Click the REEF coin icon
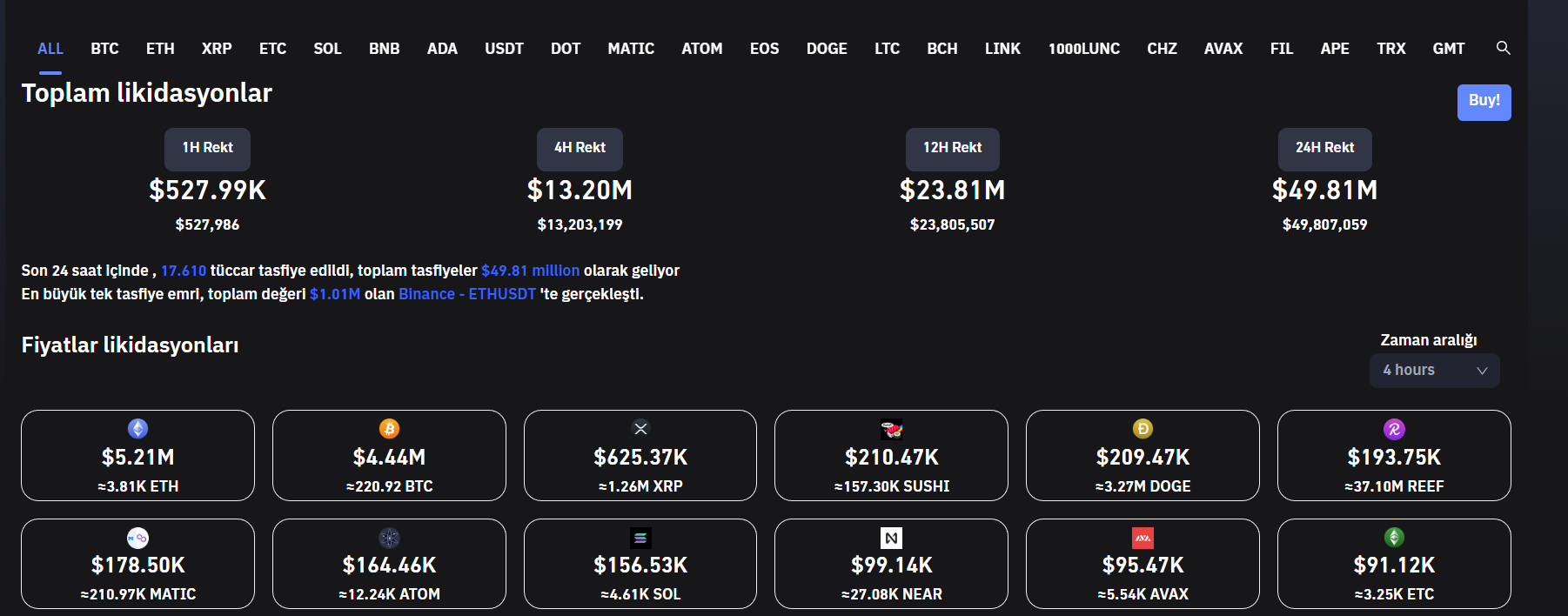The height and width of the screenshot is (616, 1568). click(x=1394, y=429)
